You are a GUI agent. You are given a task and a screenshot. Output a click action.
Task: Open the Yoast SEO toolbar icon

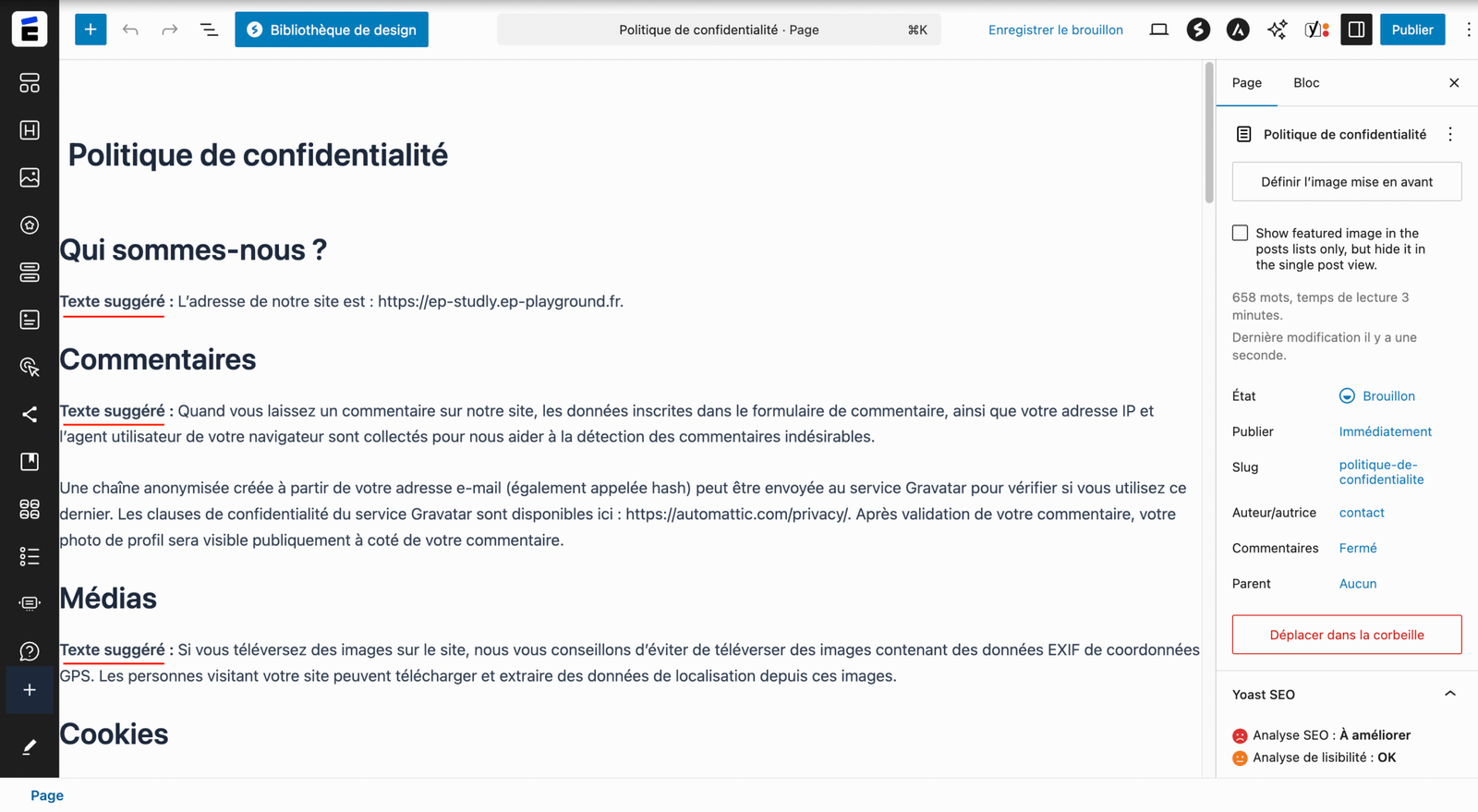pos(1316,30)
